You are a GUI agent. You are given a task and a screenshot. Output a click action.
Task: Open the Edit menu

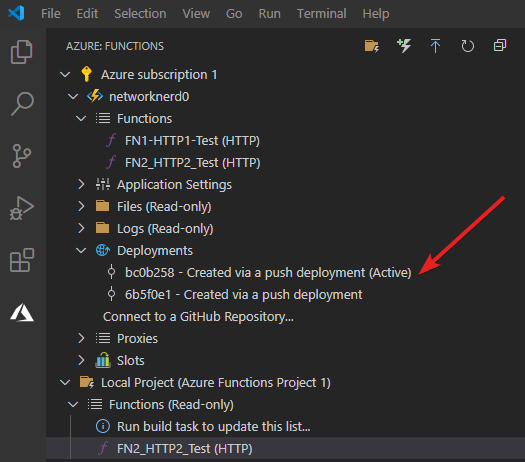(87, 14)
